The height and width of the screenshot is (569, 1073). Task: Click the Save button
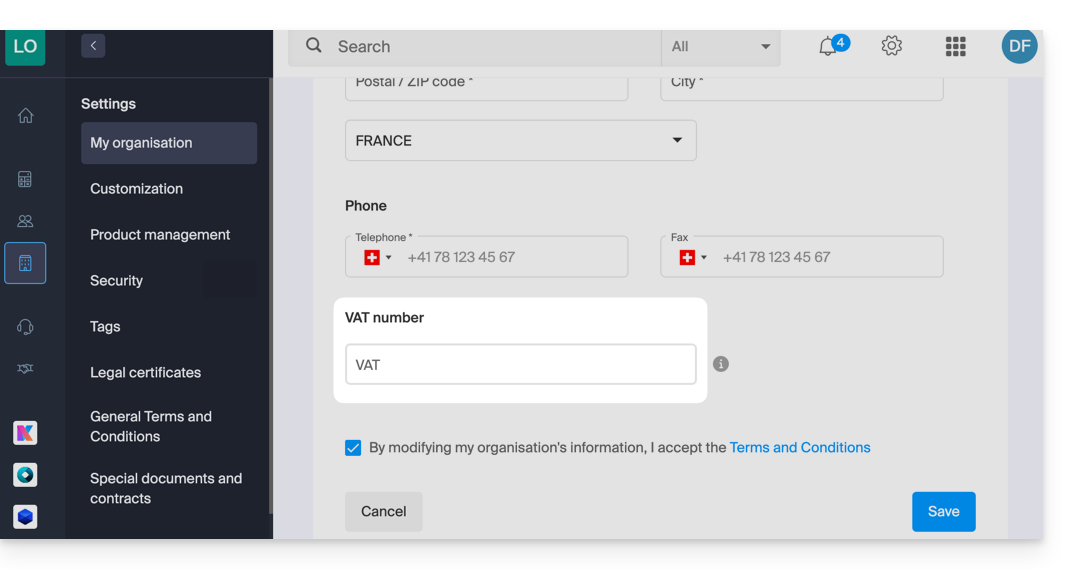[x=943, y=512]
